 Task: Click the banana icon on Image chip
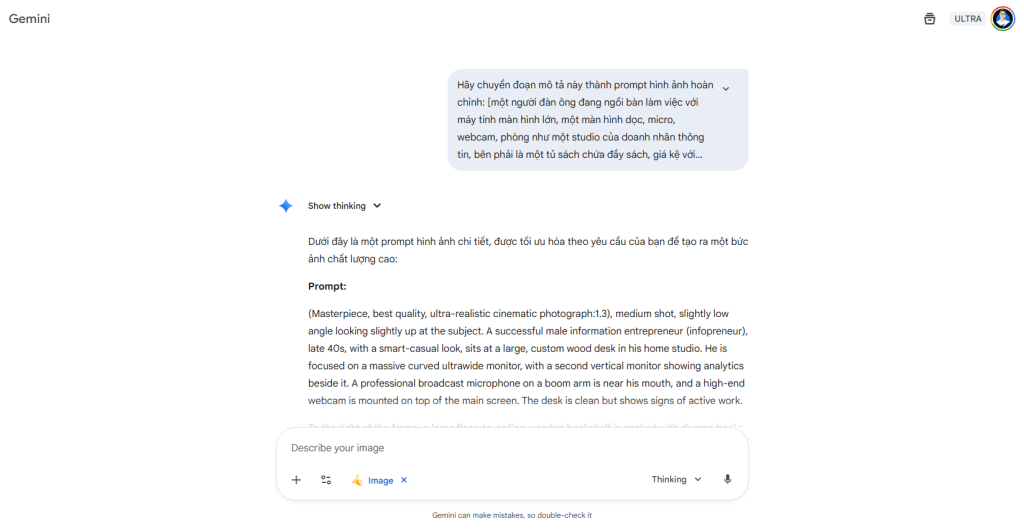[357, 480]
